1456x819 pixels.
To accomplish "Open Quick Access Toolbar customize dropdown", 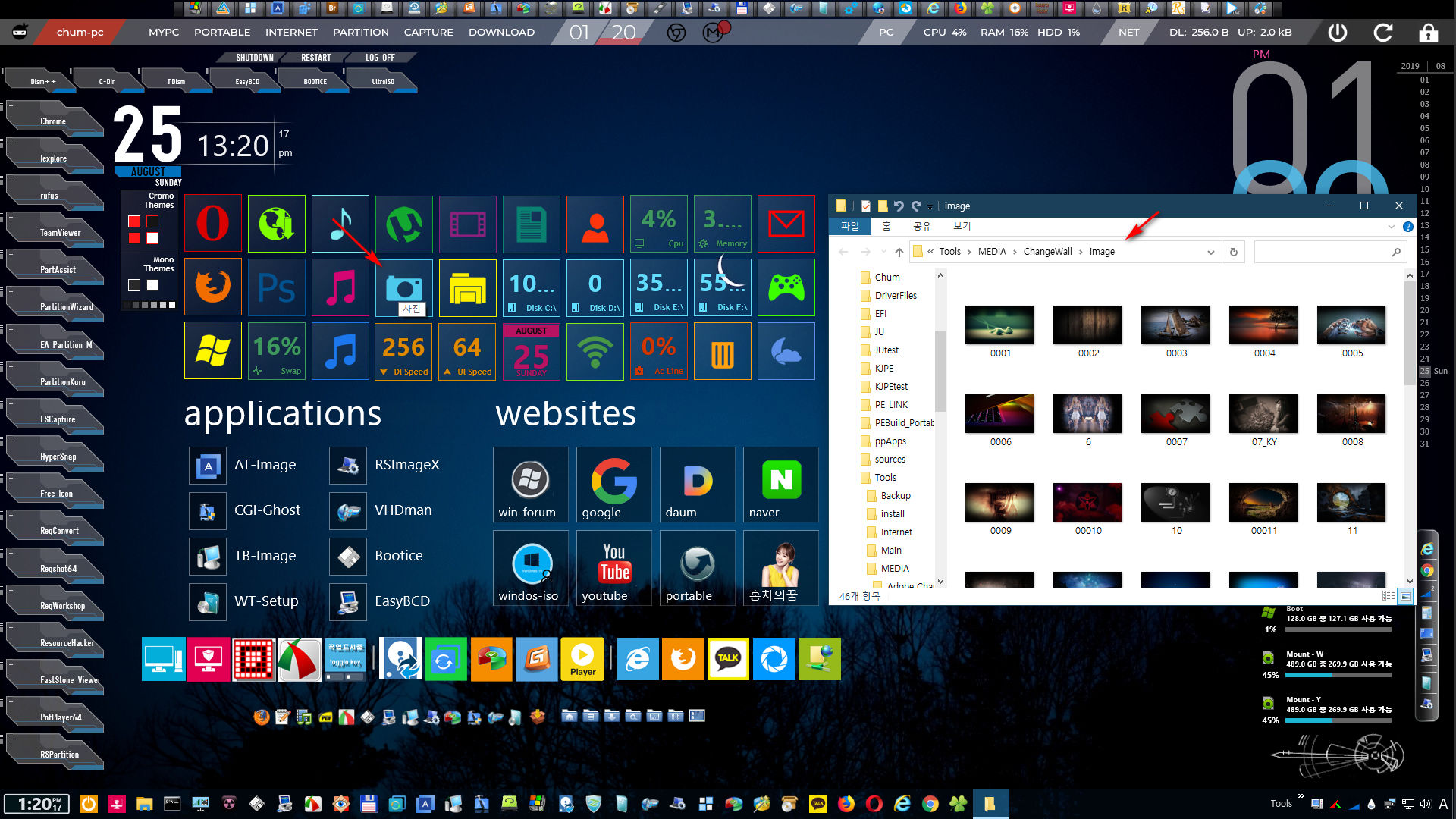I will click(x=930, y=206).
